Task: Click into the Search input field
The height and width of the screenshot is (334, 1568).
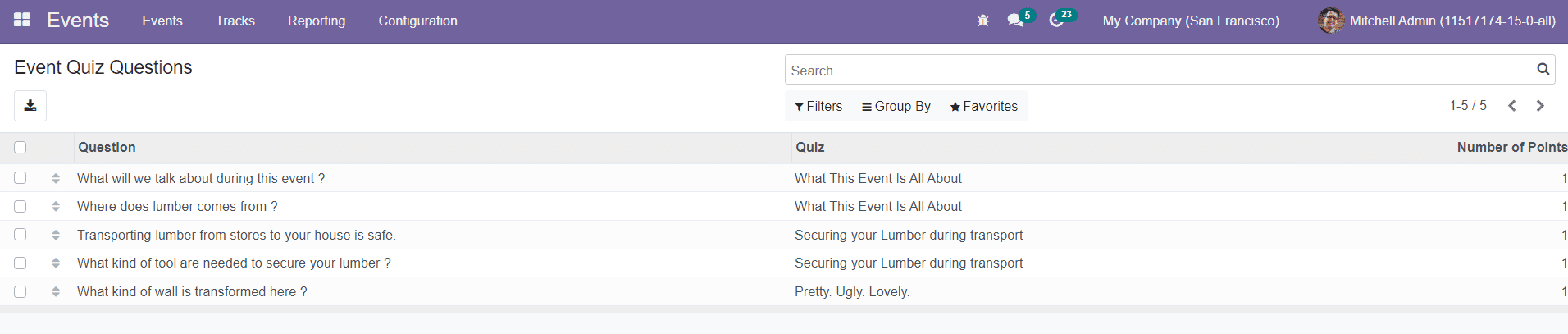Action: tap(1156, 71)
